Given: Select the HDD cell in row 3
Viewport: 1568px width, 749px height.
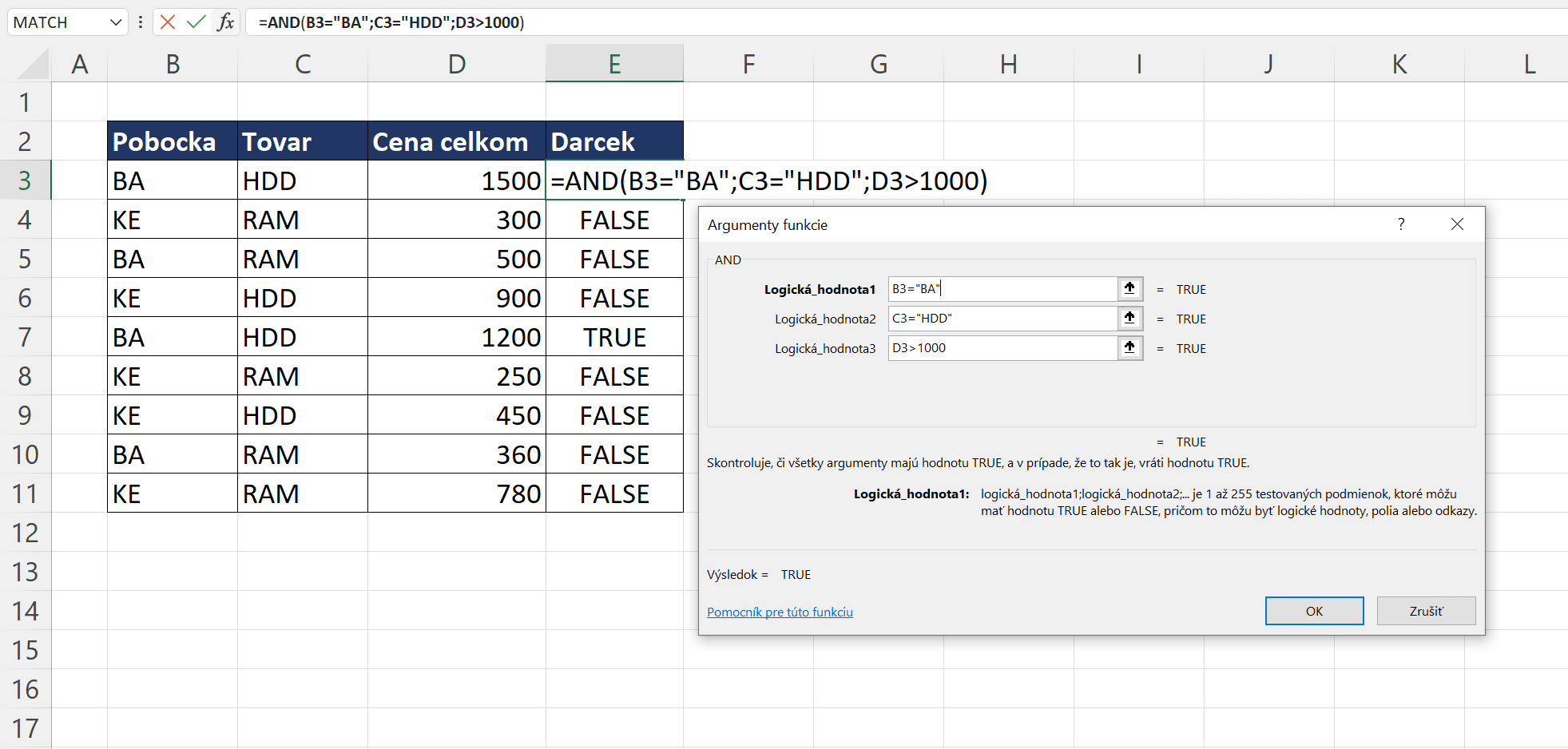Looking at the screenshot, I should (303, 180).
